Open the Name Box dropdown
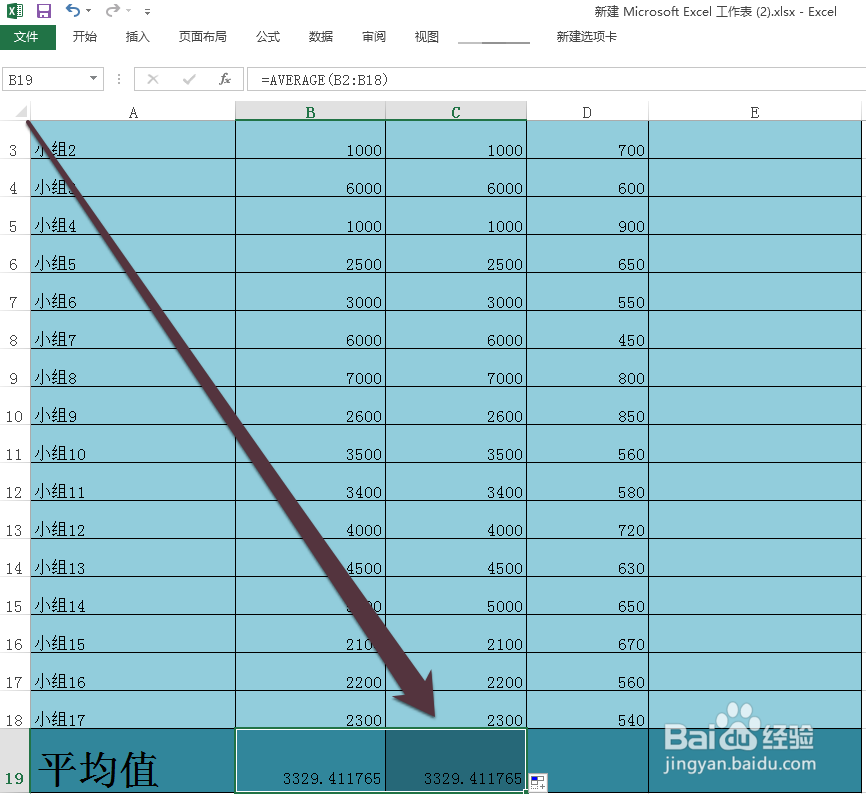 click(x=92, y=79)
